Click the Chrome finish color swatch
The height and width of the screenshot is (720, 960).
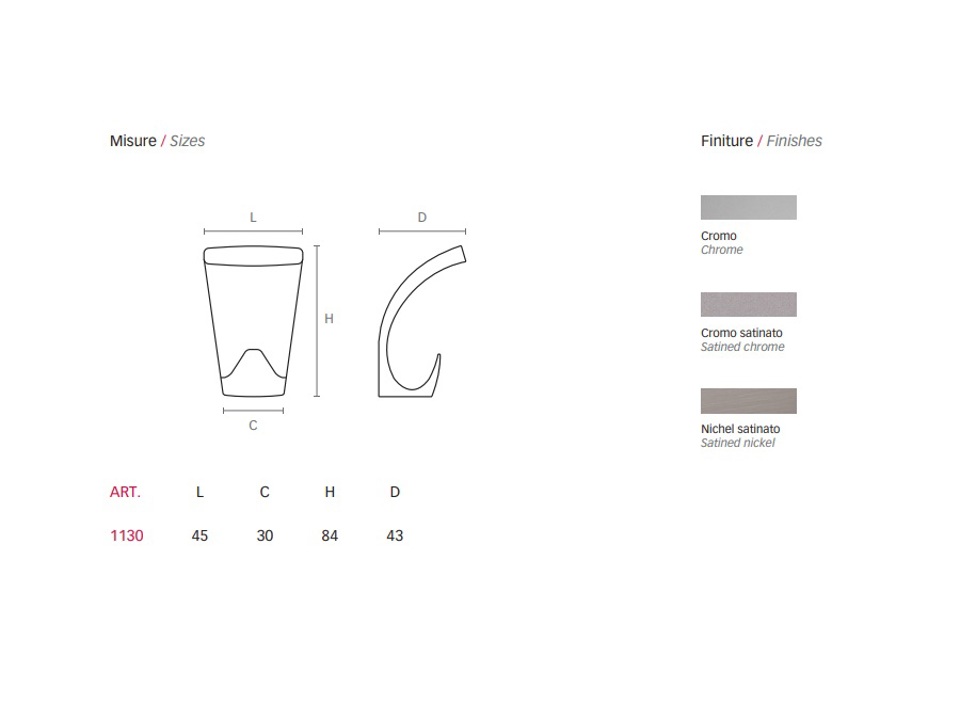[x=748, y=207]
